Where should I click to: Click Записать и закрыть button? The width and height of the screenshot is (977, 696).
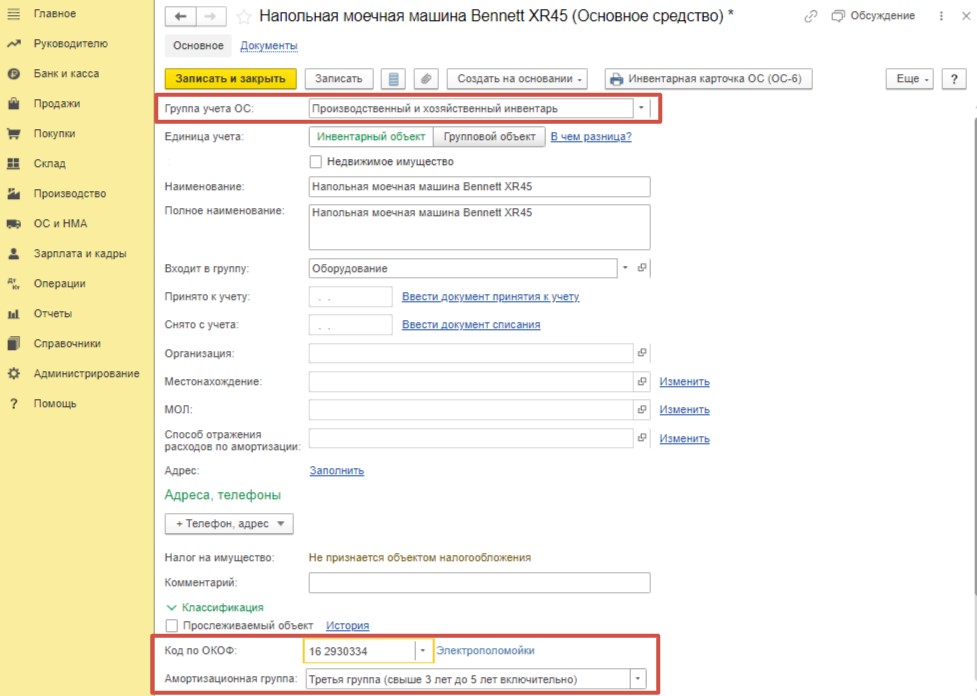231,79
